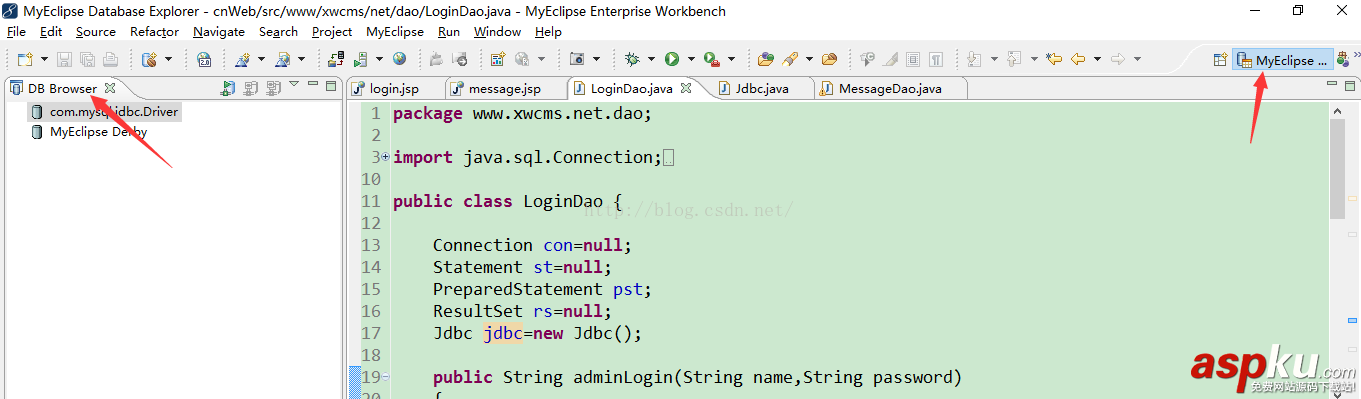Viewport: 1361px width, 399px height.
Task: Click the New file wizard icon
Action: [x=25, y=59]
